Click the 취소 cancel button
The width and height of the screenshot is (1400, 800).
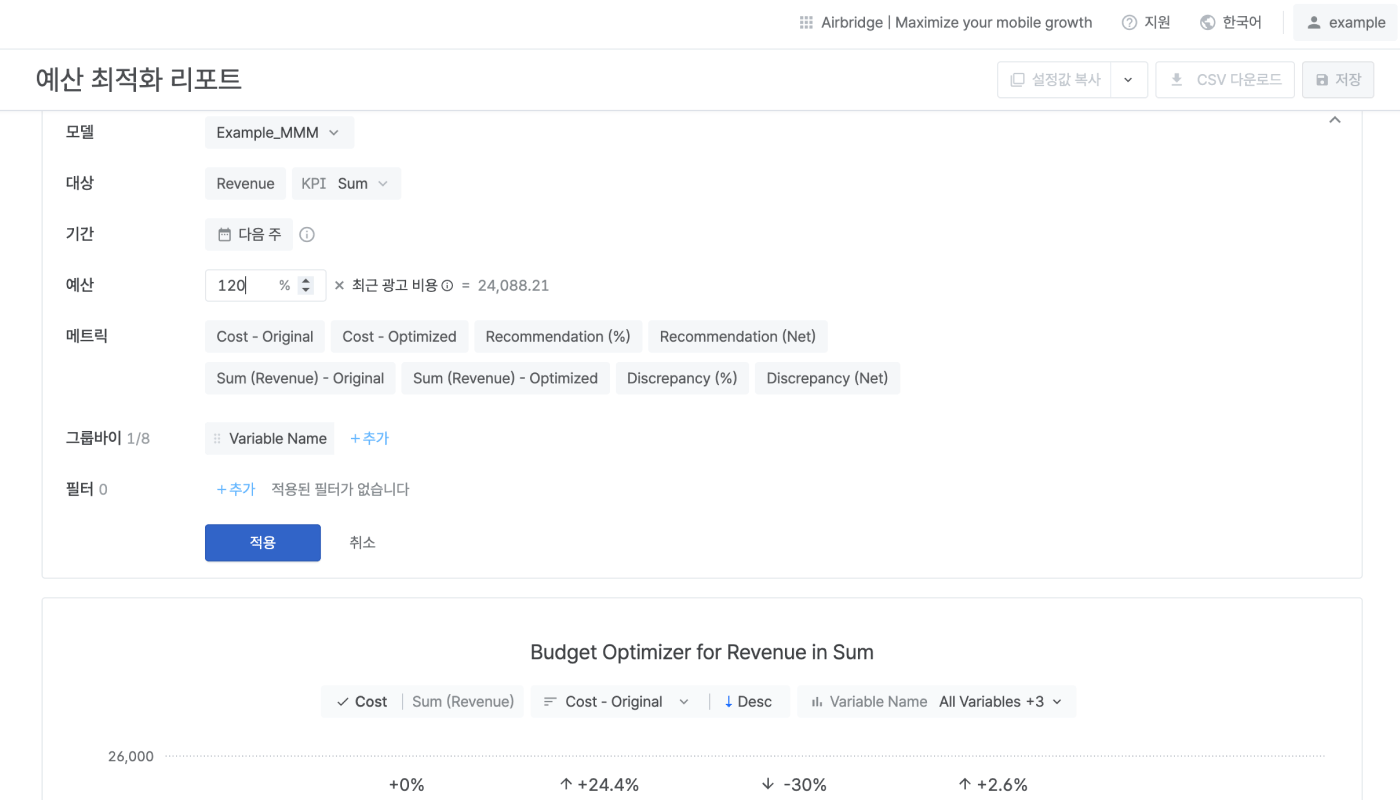362,543
